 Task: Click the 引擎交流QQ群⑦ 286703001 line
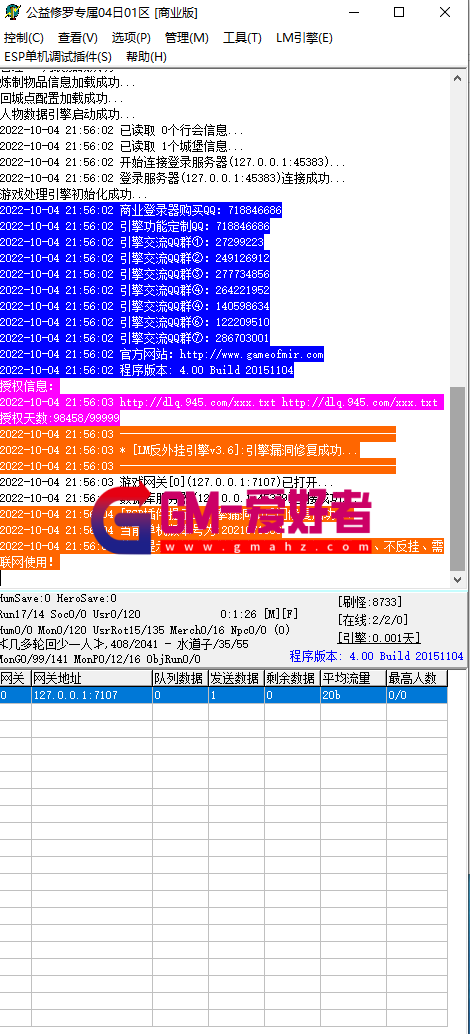pos(134,338)
